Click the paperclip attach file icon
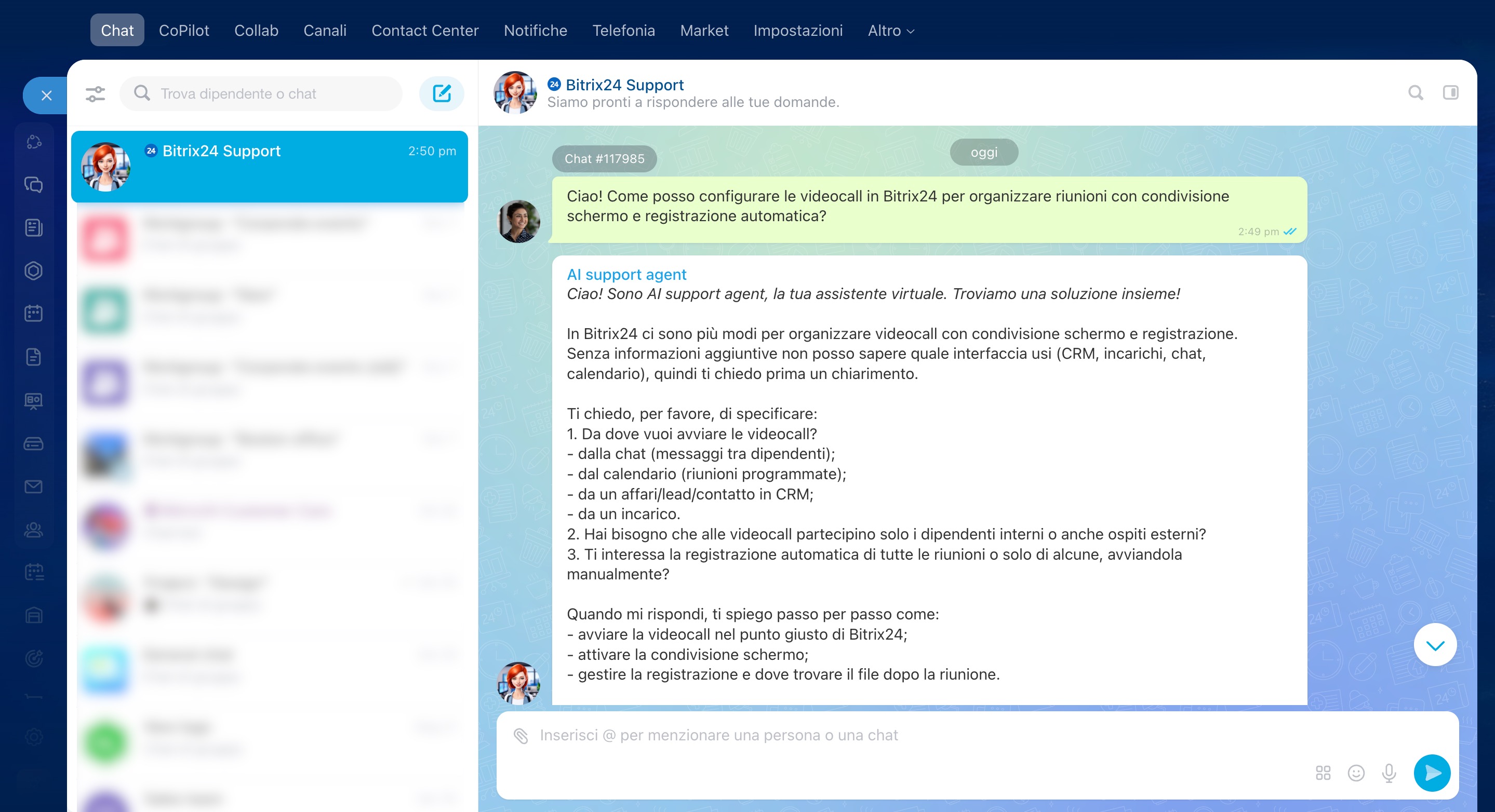The image size is (1495, 812). click(x=520, y=736)
